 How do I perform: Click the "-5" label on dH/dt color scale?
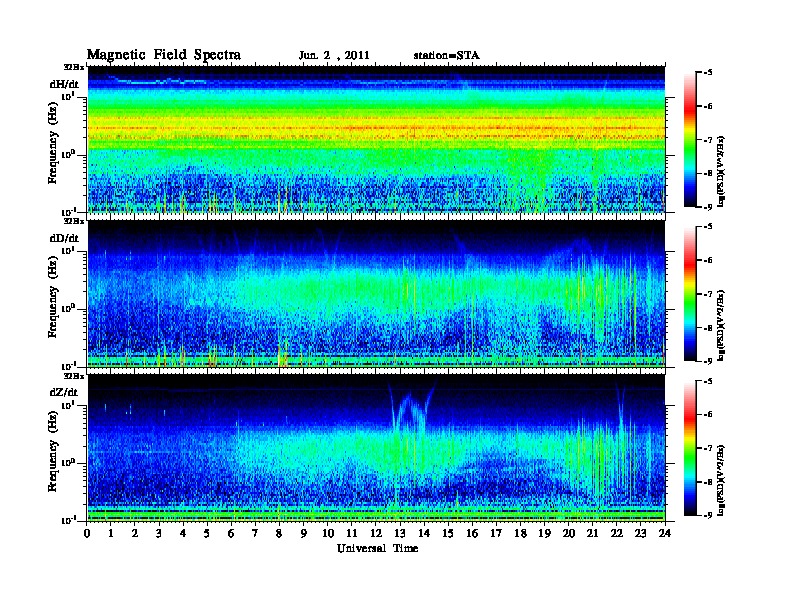click(x=708, y=73)
